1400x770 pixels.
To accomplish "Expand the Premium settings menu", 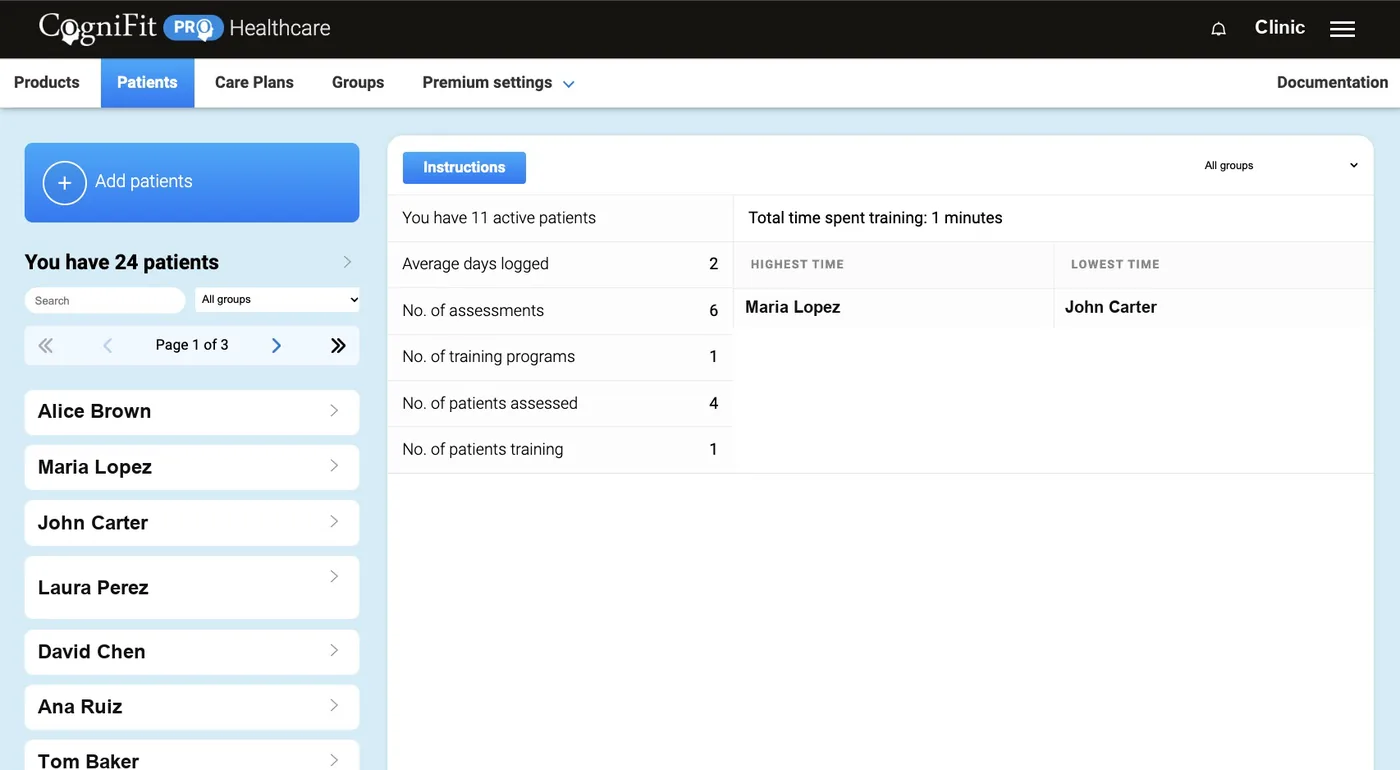I will click(498, 83).
